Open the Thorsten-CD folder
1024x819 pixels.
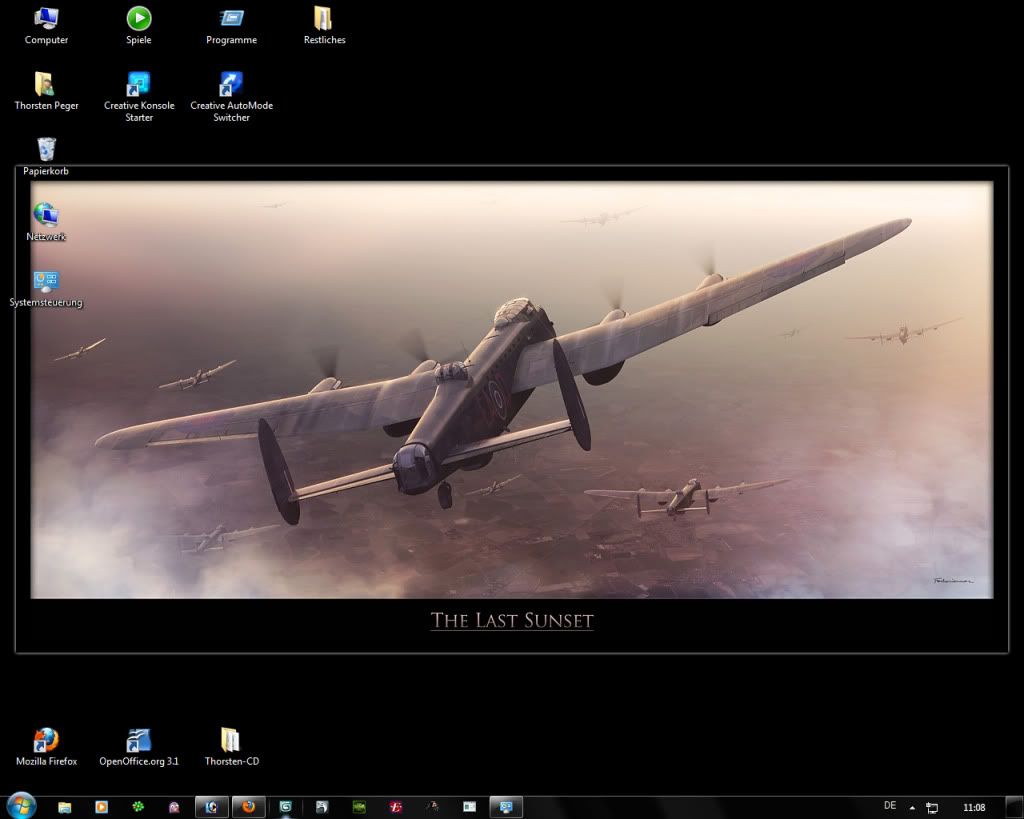point(231,741)
